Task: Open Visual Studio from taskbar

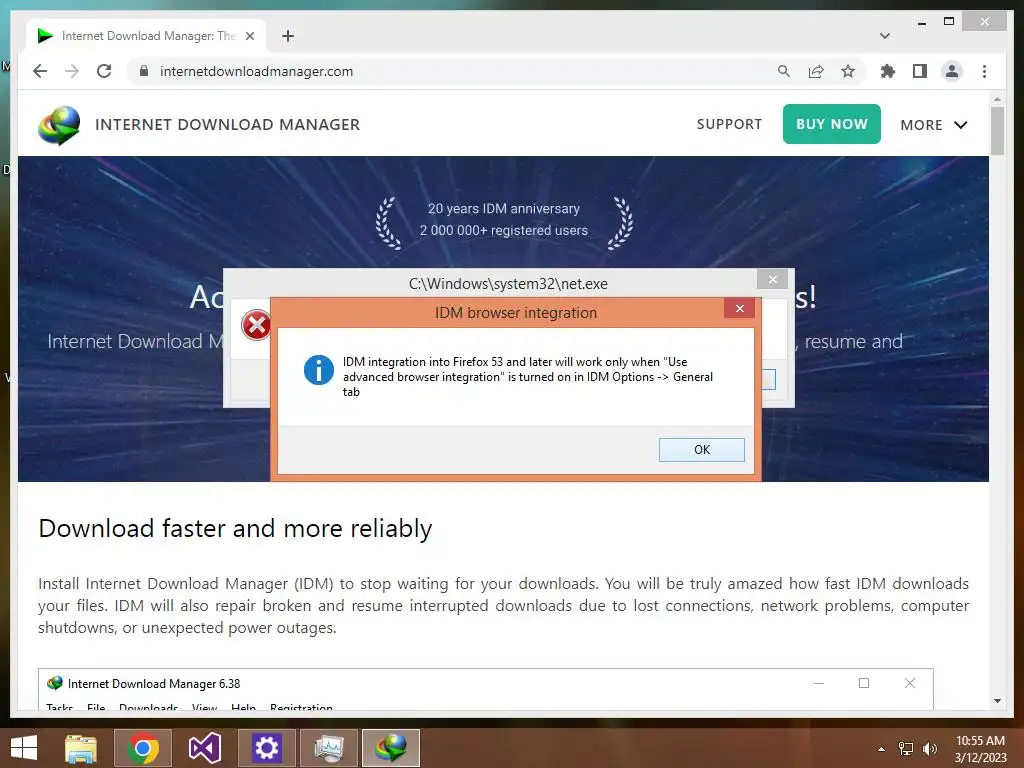Action: click(x=204, y=748)
